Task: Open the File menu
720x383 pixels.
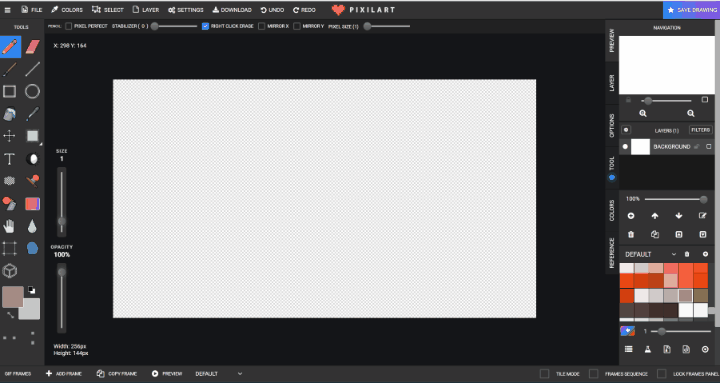Action: 32,10
